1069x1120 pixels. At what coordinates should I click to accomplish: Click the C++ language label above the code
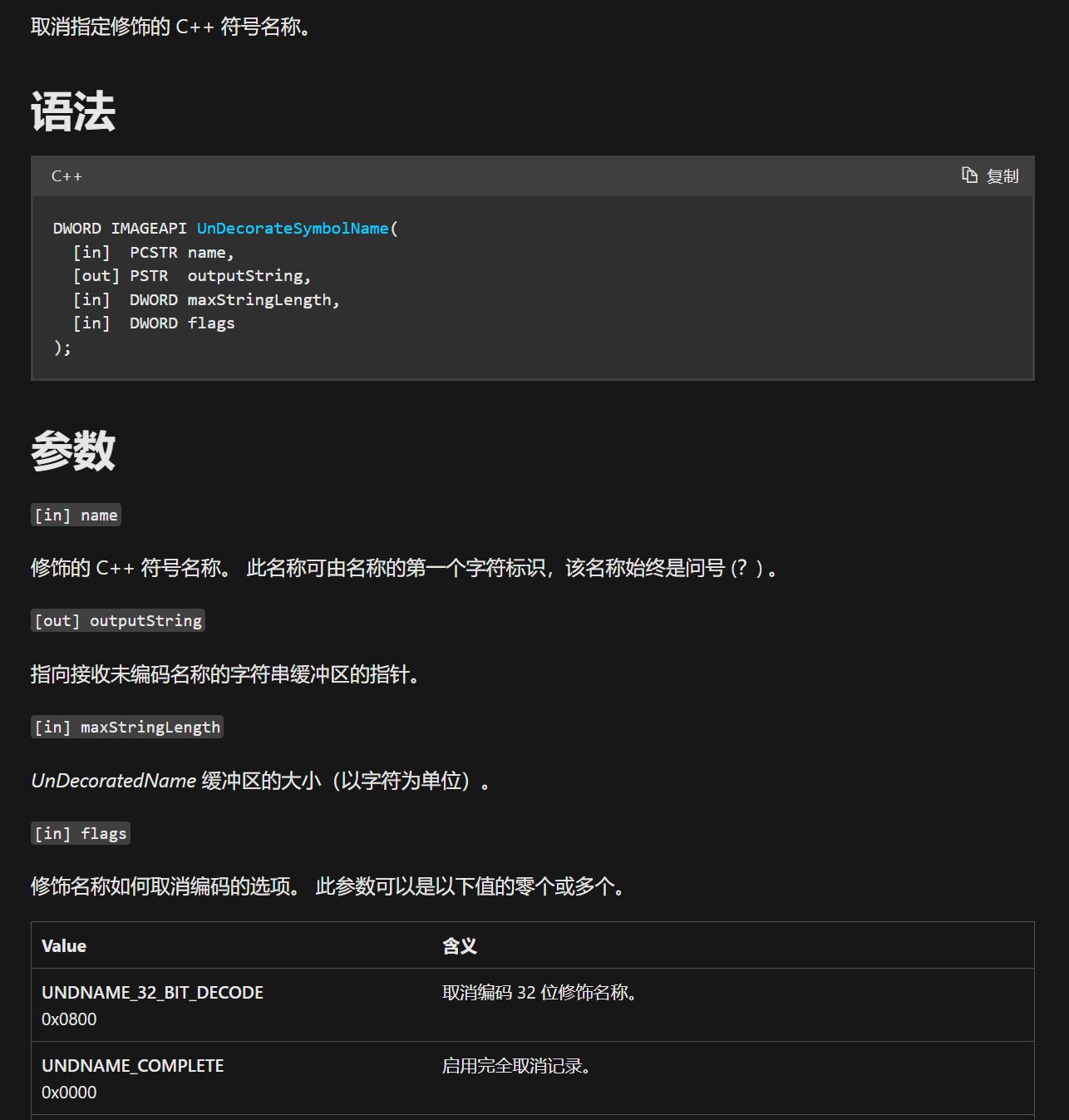click(x=67, y=176)
